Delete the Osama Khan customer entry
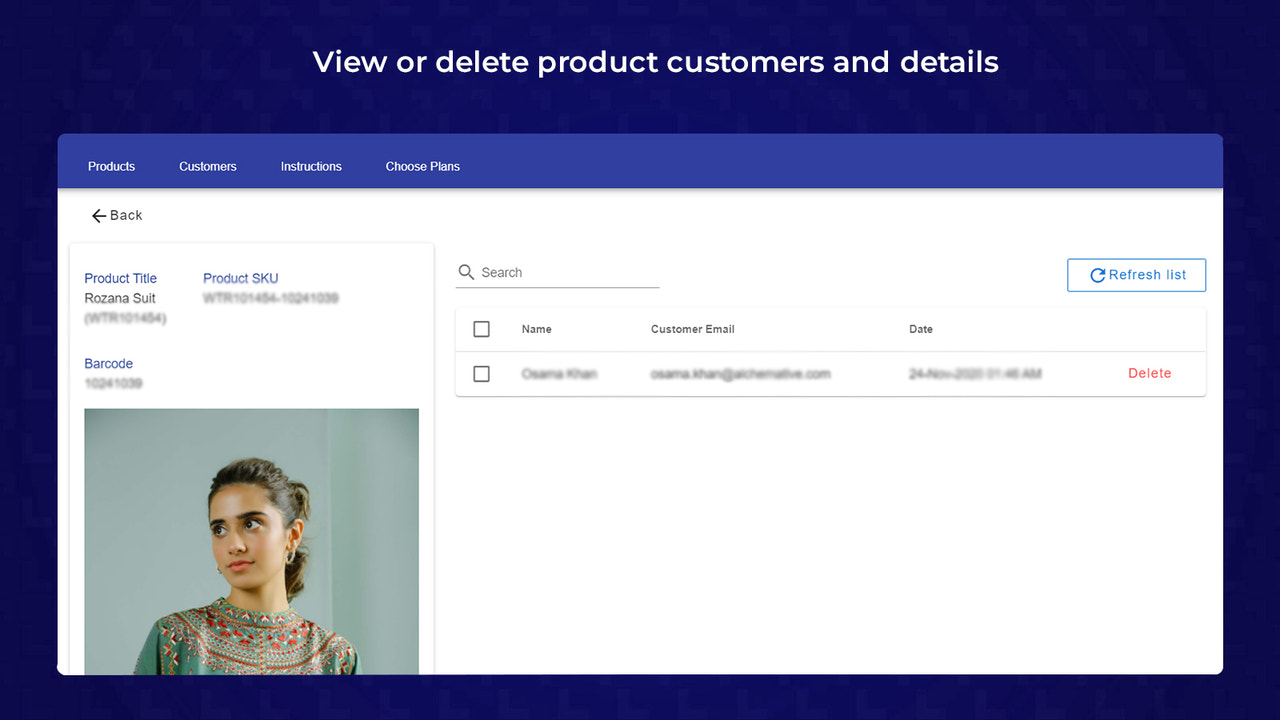 point(1149,373)
